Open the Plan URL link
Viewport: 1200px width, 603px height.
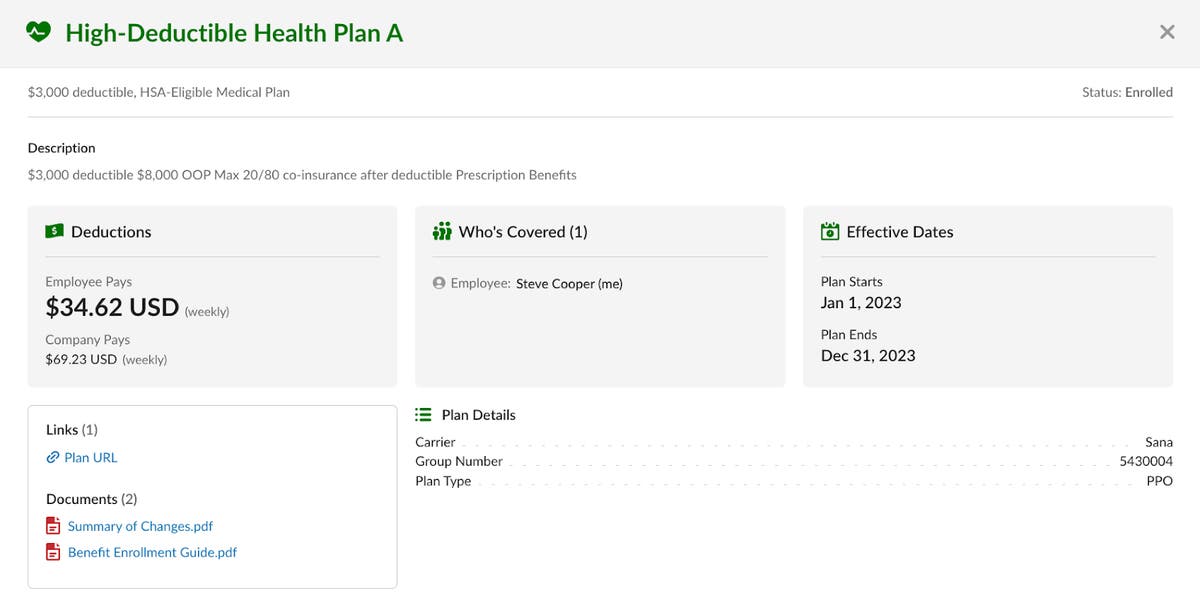(89, 457)
